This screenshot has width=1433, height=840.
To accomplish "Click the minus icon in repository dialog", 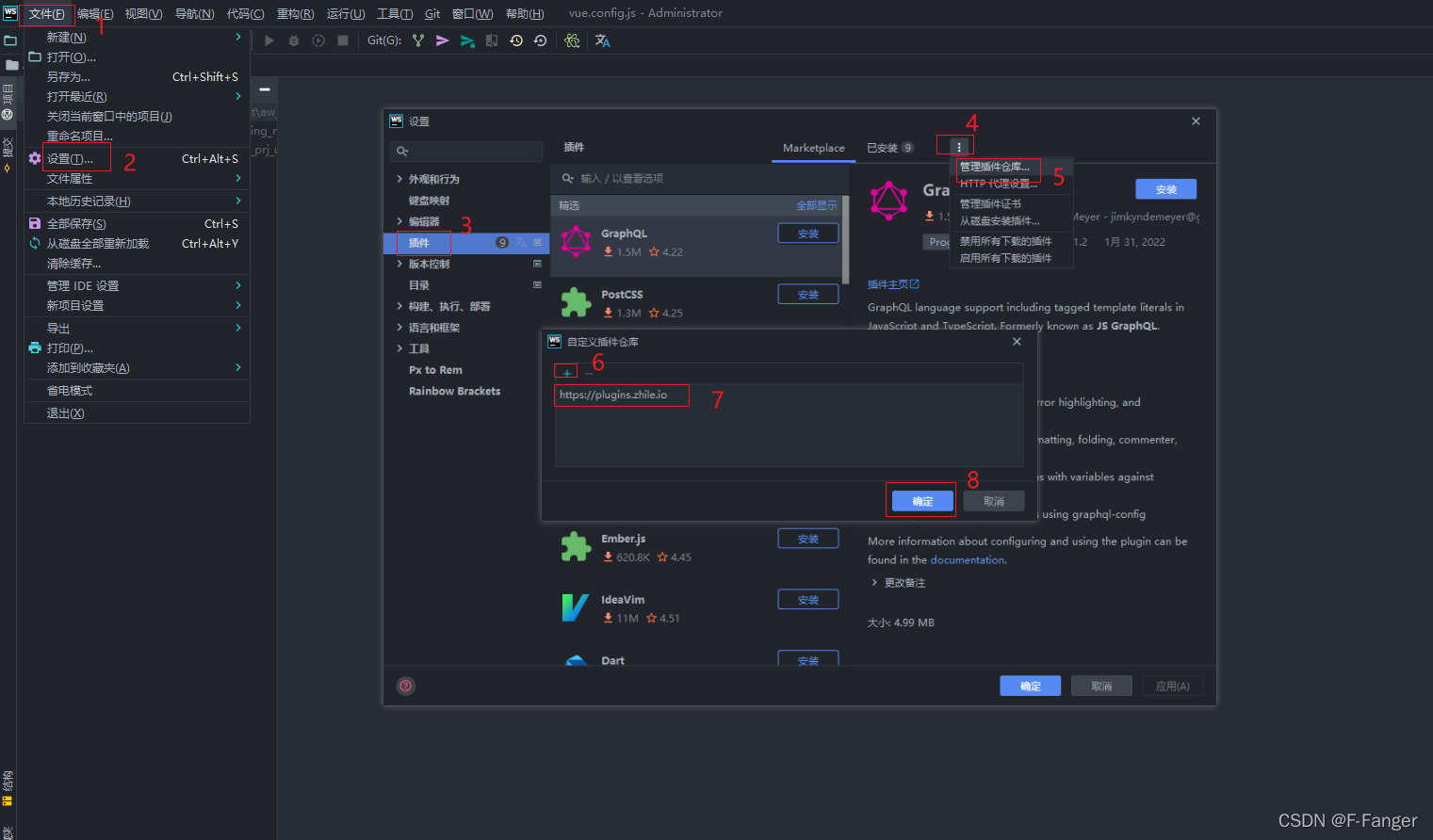I will pyautogui.click(x=589, y=373).
